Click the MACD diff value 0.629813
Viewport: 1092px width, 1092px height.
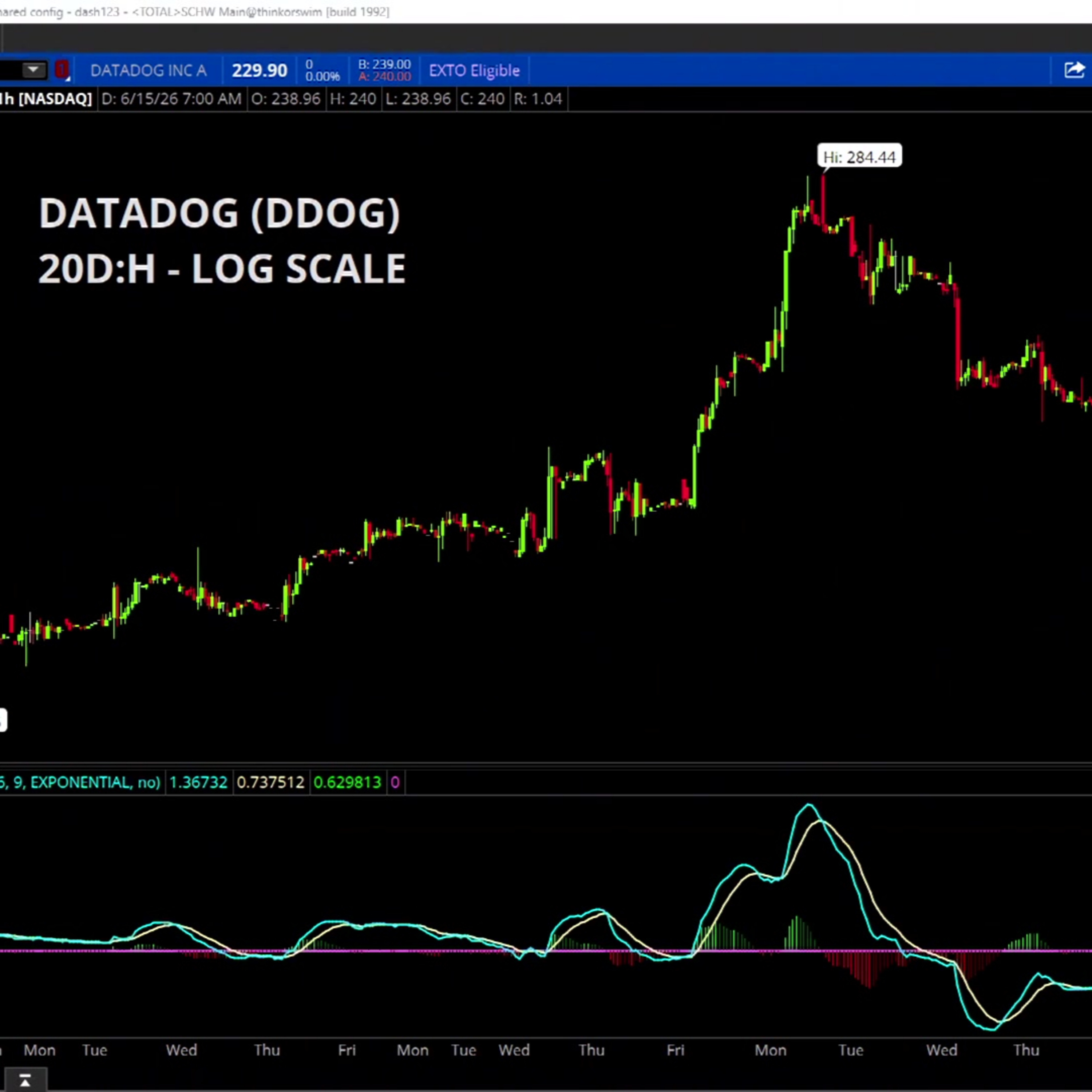pyautogui.click(x=347, y=782)
